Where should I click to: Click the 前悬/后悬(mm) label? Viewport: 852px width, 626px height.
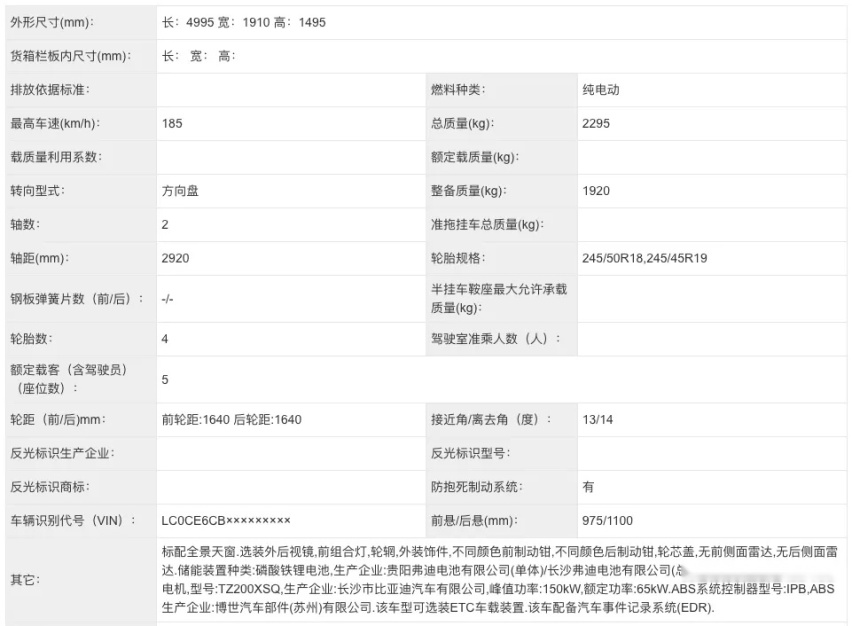[x=473, y=521]
